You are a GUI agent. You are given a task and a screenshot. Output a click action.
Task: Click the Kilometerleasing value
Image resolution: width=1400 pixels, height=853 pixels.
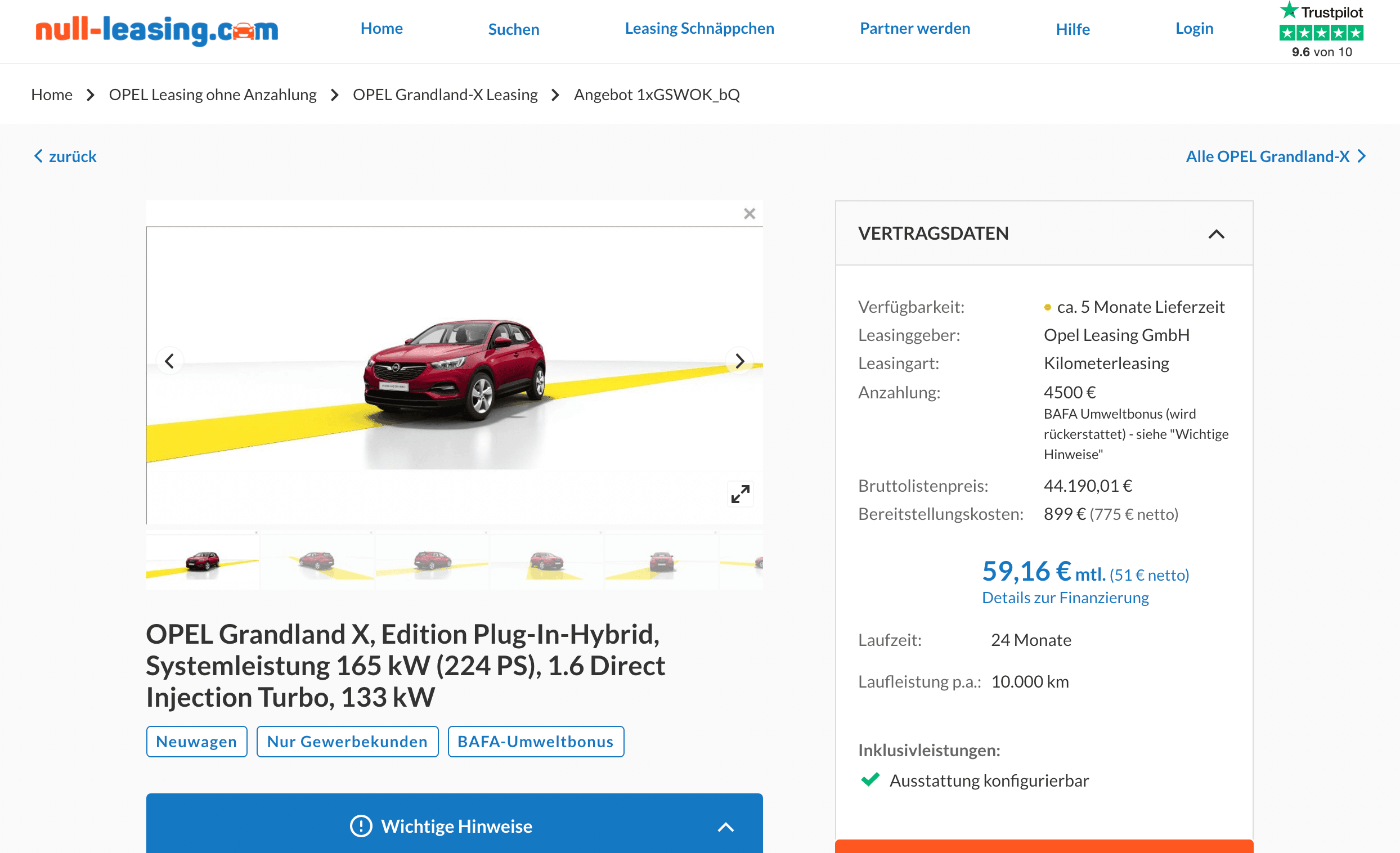(x=1106, y=363)
